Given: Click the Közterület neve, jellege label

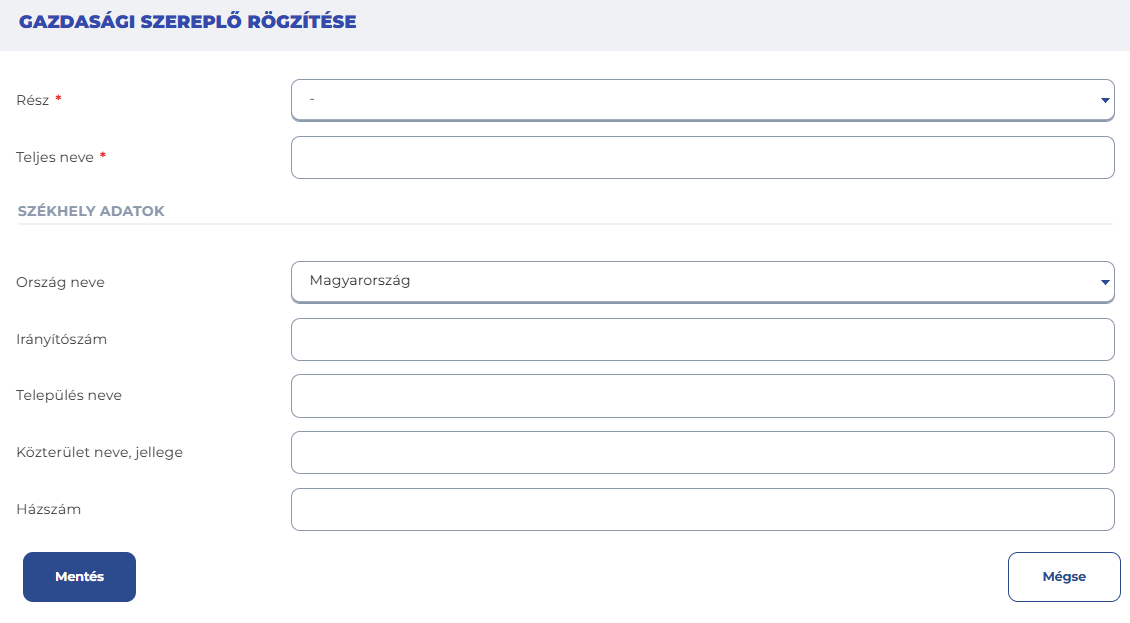Looking at the screenshot, I should pyautogui.click(x=99, y=453).
